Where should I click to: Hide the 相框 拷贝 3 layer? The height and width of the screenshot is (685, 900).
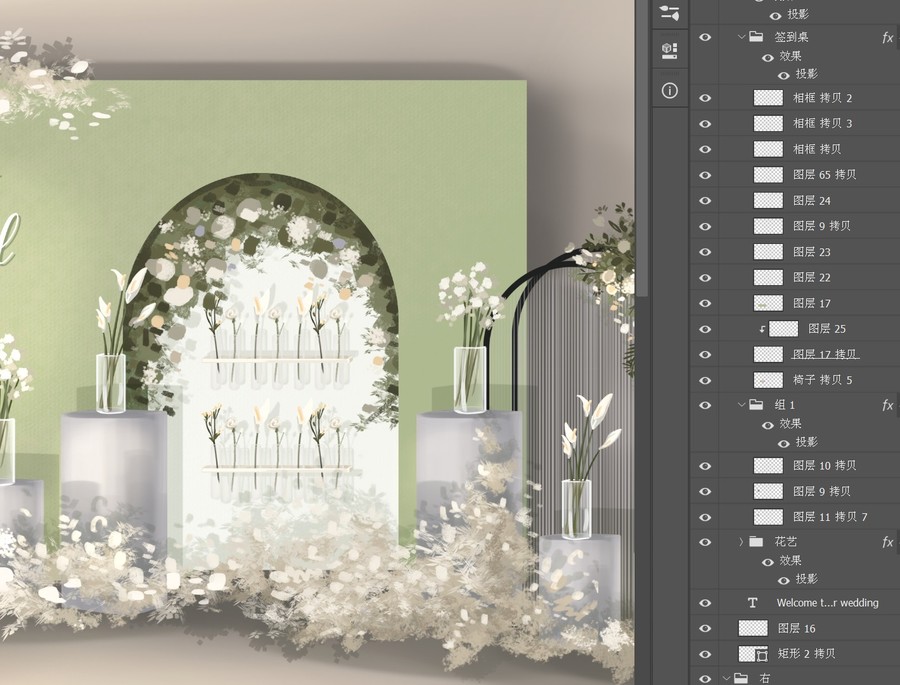point(705,124)
